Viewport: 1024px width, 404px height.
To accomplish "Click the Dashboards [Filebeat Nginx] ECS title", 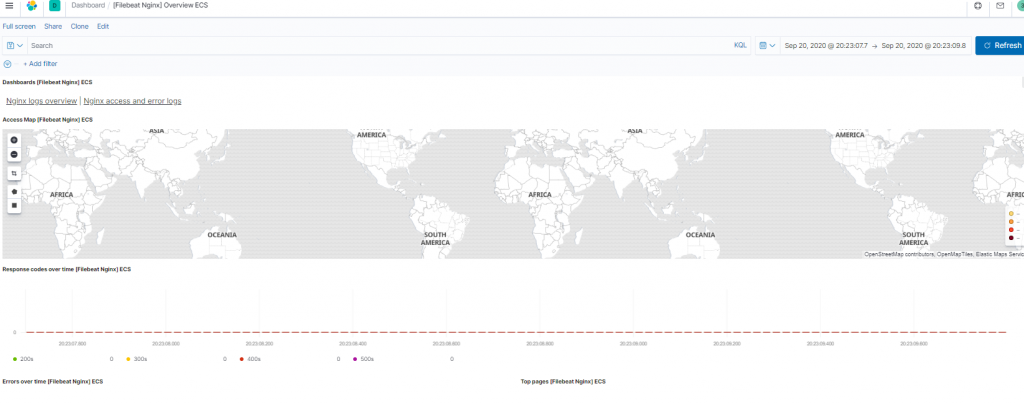I will tap(47, 83).
